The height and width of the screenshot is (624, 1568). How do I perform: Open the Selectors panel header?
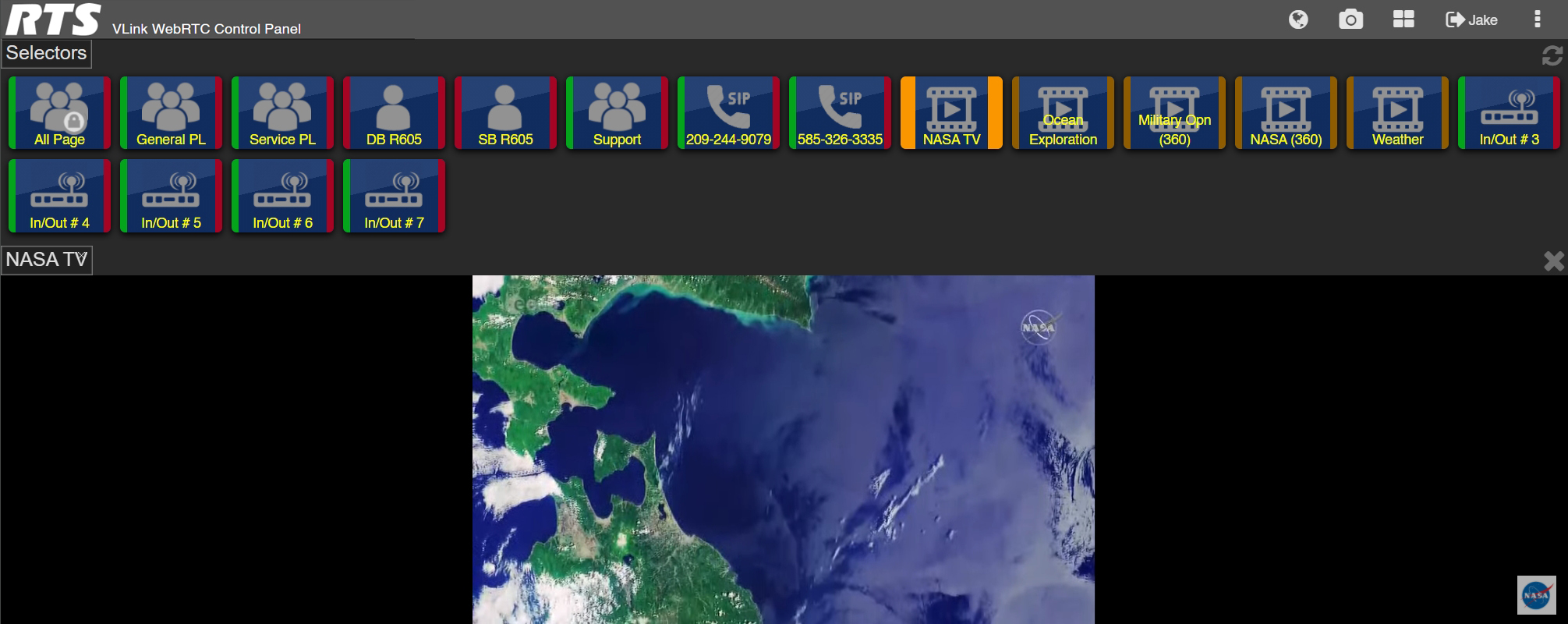[x=46, y=53]
